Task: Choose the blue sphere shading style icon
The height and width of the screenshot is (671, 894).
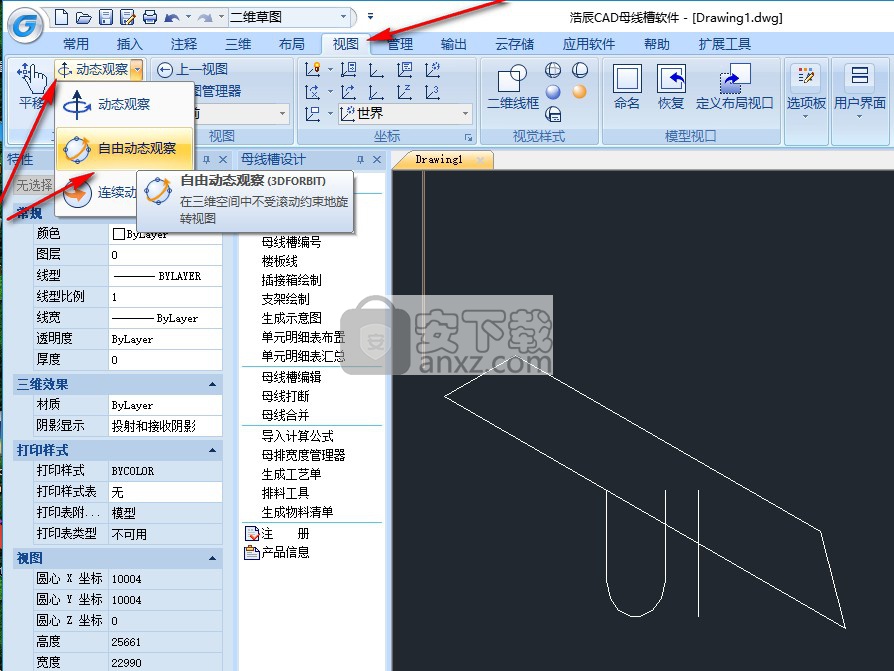Action: (552, 92)
